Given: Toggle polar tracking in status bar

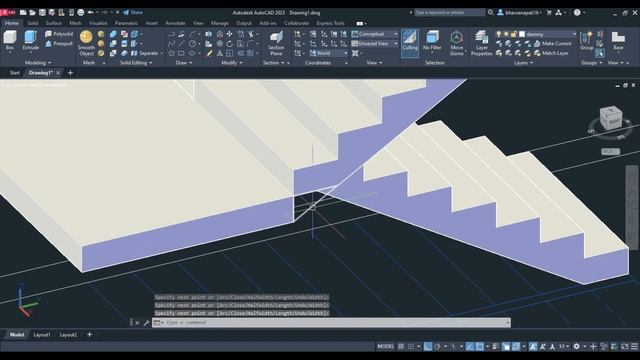Looking at the screenshot, I should coord(438,346).
